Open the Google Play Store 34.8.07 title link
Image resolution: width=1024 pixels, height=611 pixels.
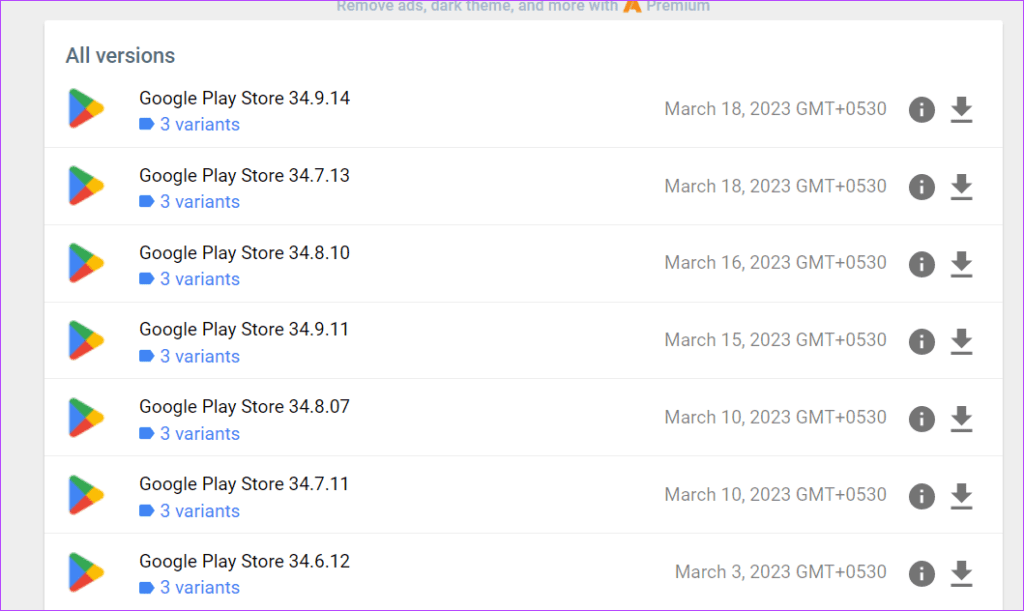coord(244,407)
